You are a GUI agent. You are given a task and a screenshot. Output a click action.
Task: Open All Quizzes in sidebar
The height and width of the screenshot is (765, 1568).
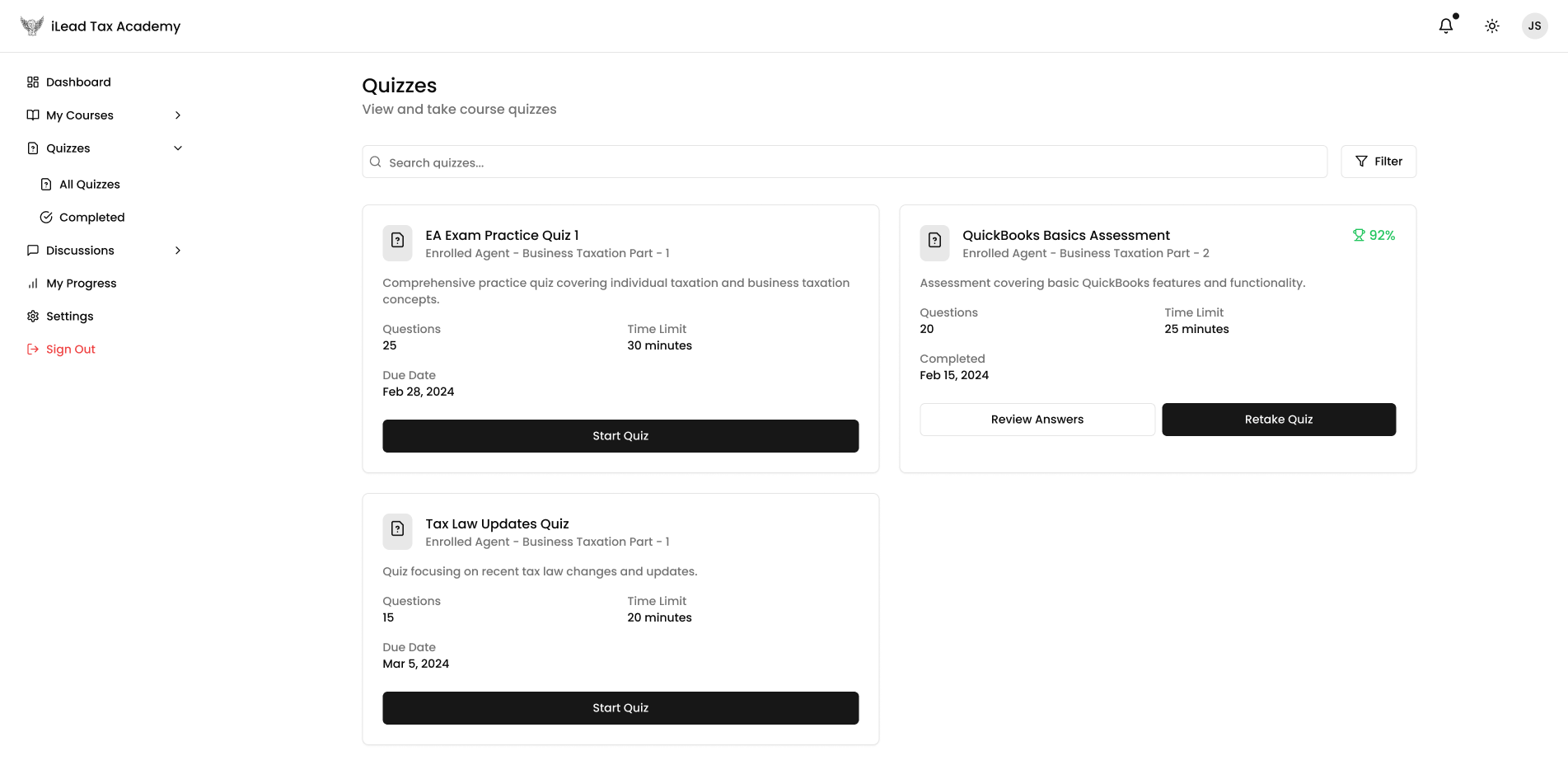point(89,185)
